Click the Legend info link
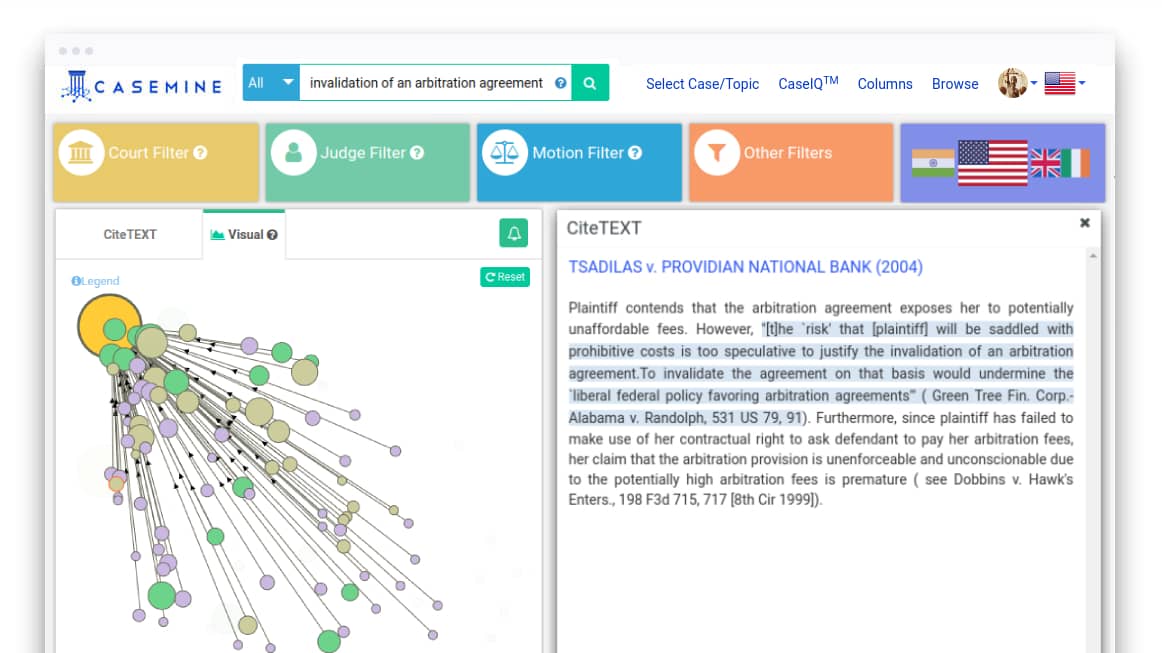 [95, 281]
